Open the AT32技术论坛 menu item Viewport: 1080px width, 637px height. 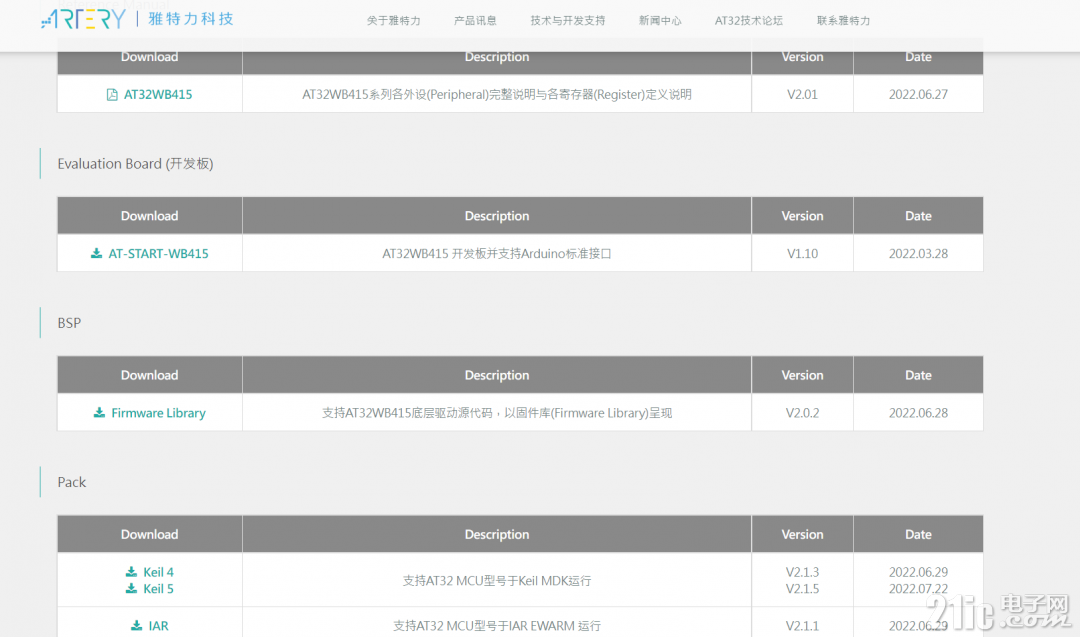pos(749,21)
